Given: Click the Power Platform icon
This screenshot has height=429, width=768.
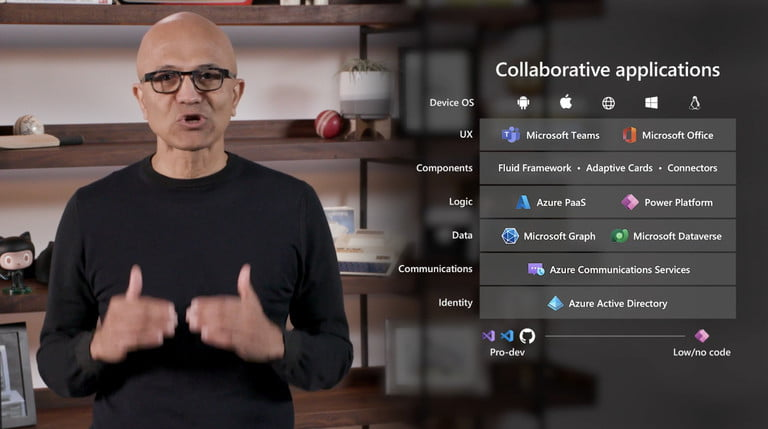Looking at the screenshot, I should click(629, 202).
